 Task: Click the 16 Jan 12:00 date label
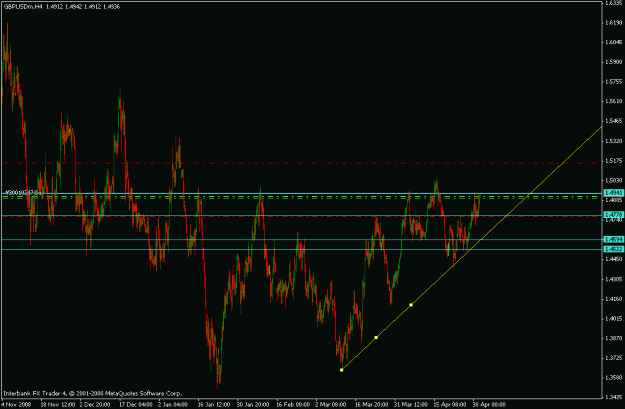point(214,405)
